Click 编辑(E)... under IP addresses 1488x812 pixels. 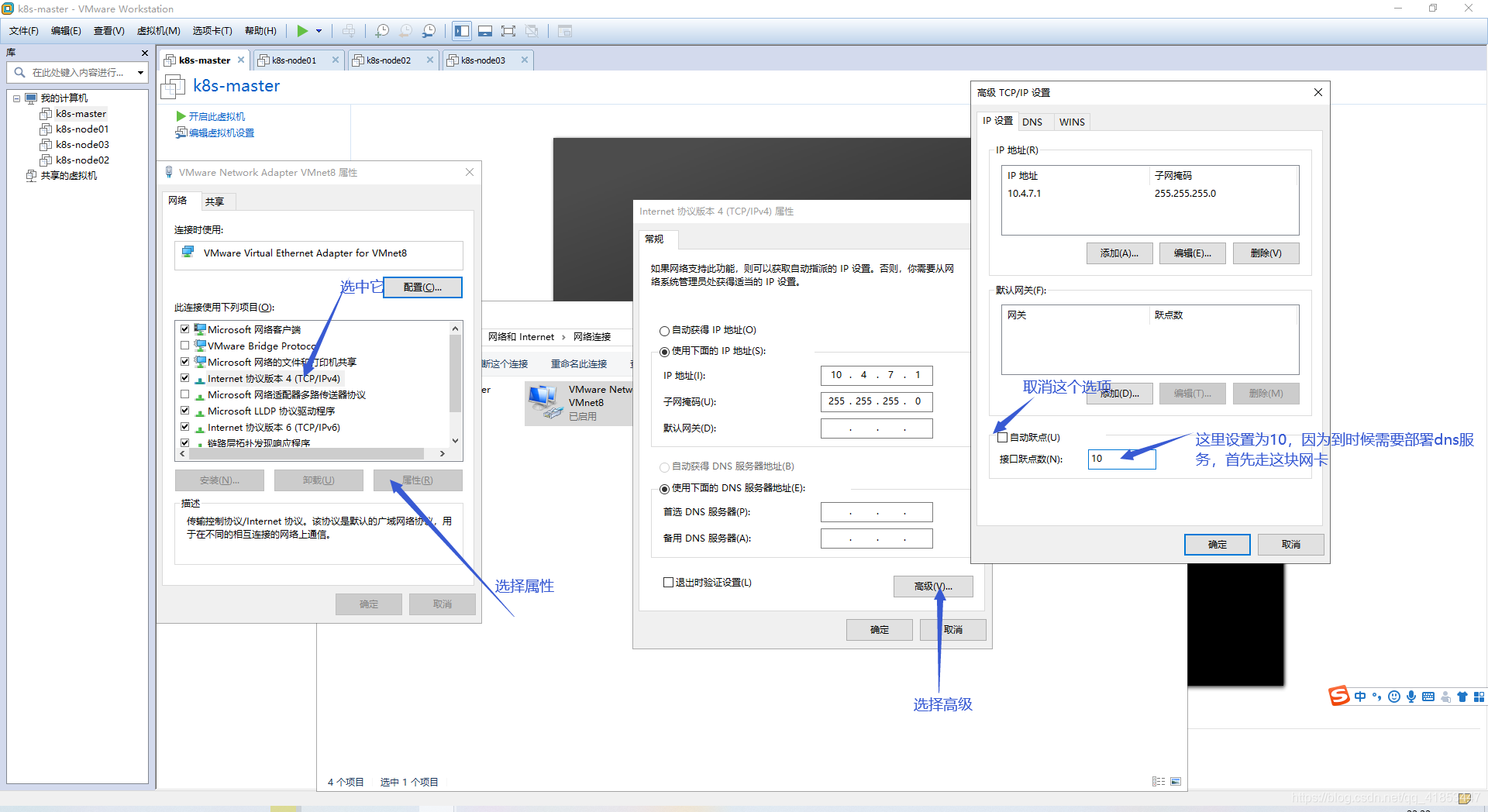coord(1192,253)
